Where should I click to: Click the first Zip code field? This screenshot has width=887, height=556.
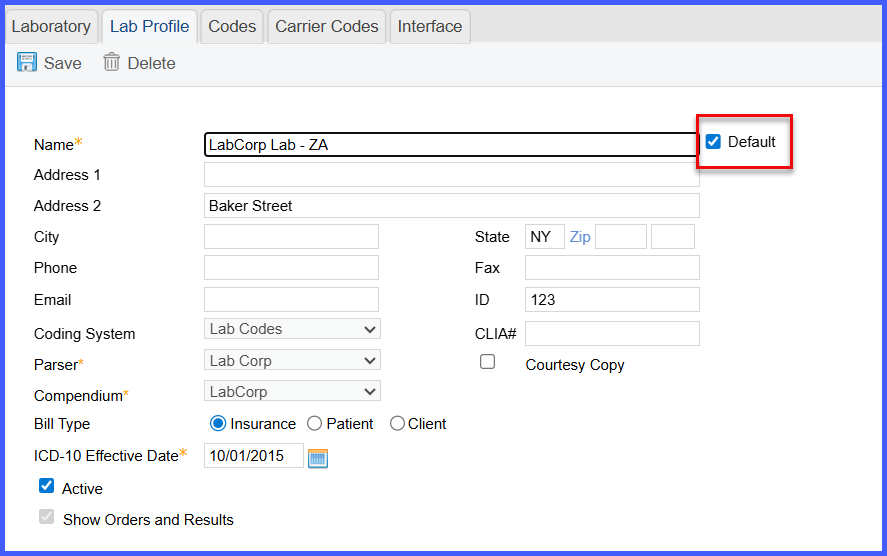point(621,236)
